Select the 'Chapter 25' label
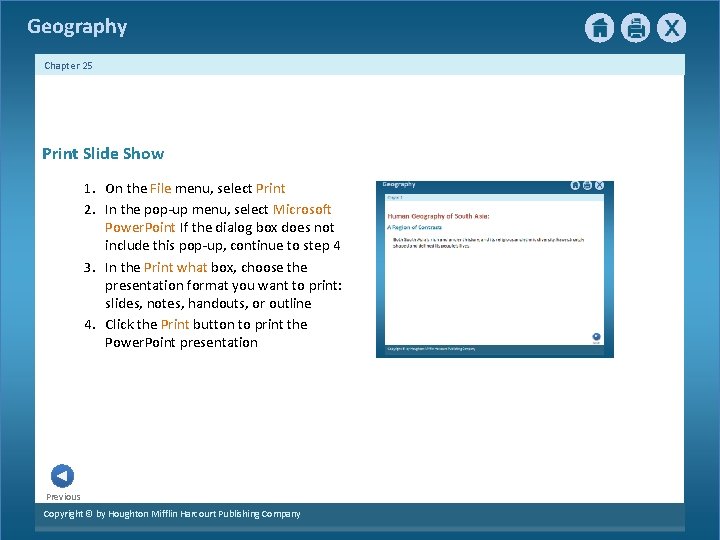Viewport: 720px width, 540px height. (68, 66)
